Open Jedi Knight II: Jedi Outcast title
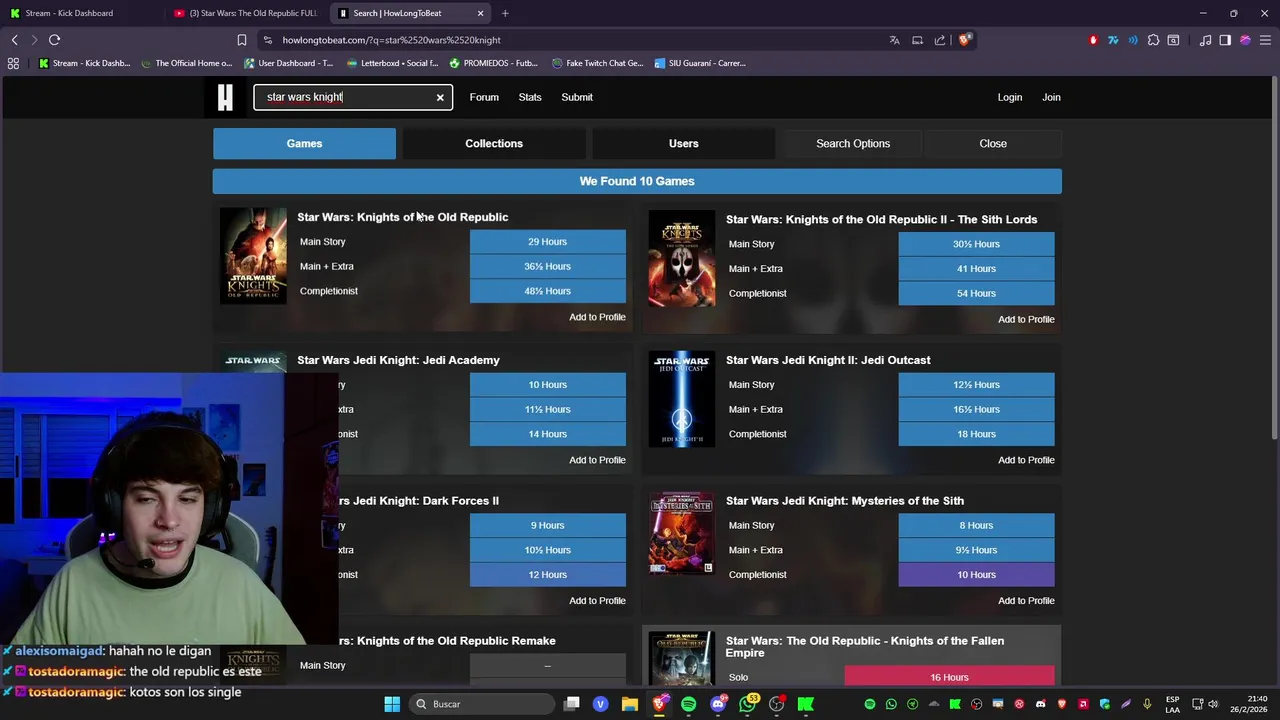This screenshot has height=720, width=1280. pos(828,360)
